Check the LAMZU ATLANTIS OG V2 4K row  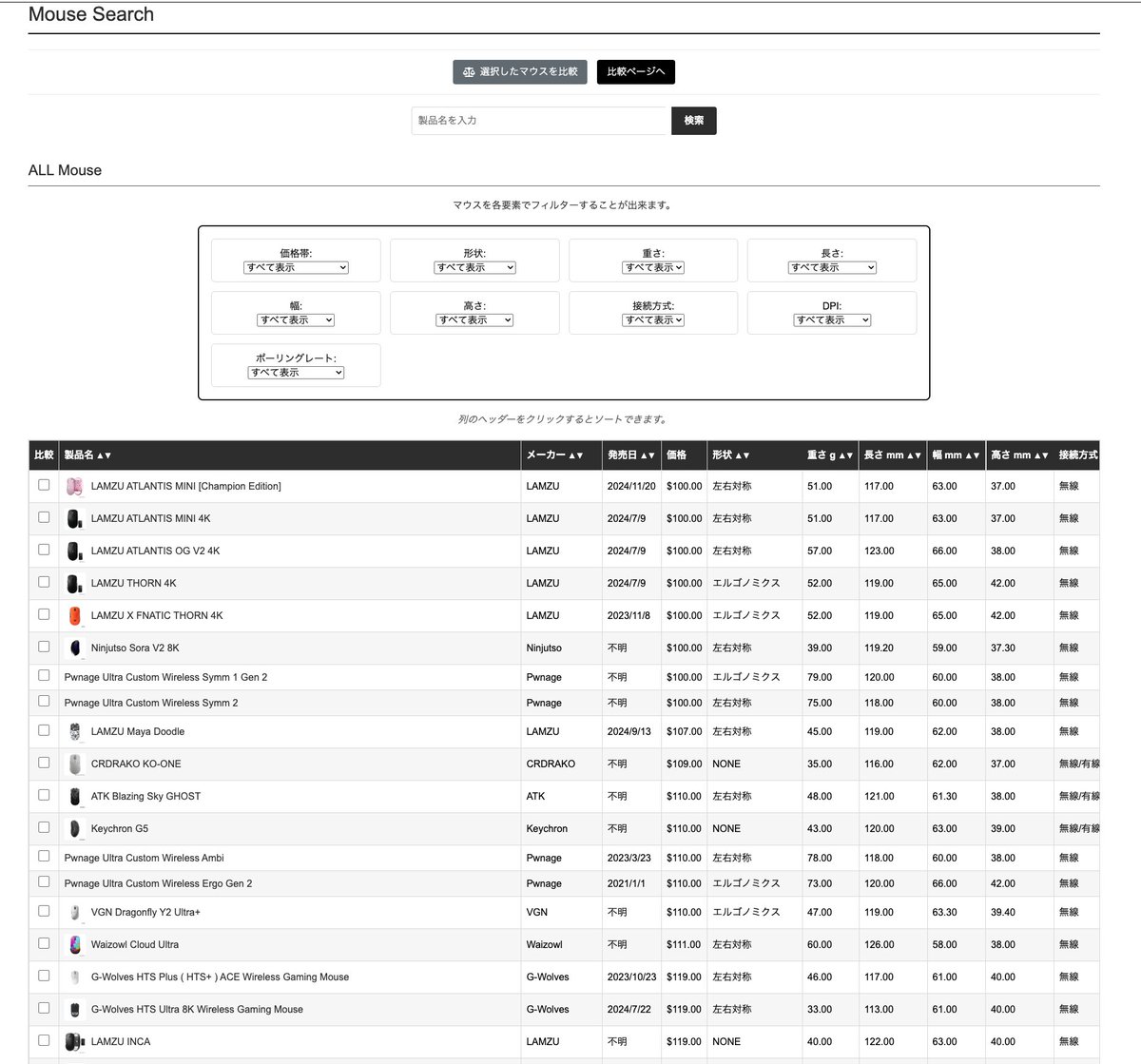44,550
